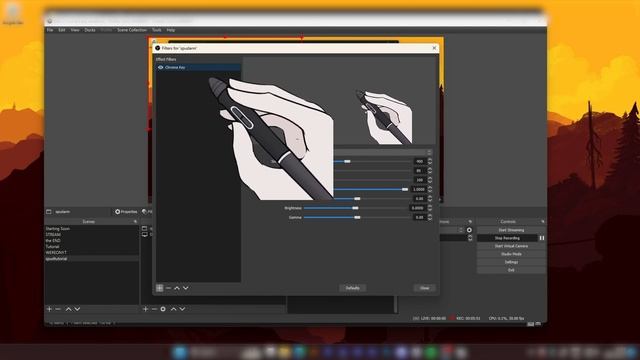Screen dimensions: 640x360
Task: Step the Gamma 0.00 spinner arrows
Action: (429, 218)
